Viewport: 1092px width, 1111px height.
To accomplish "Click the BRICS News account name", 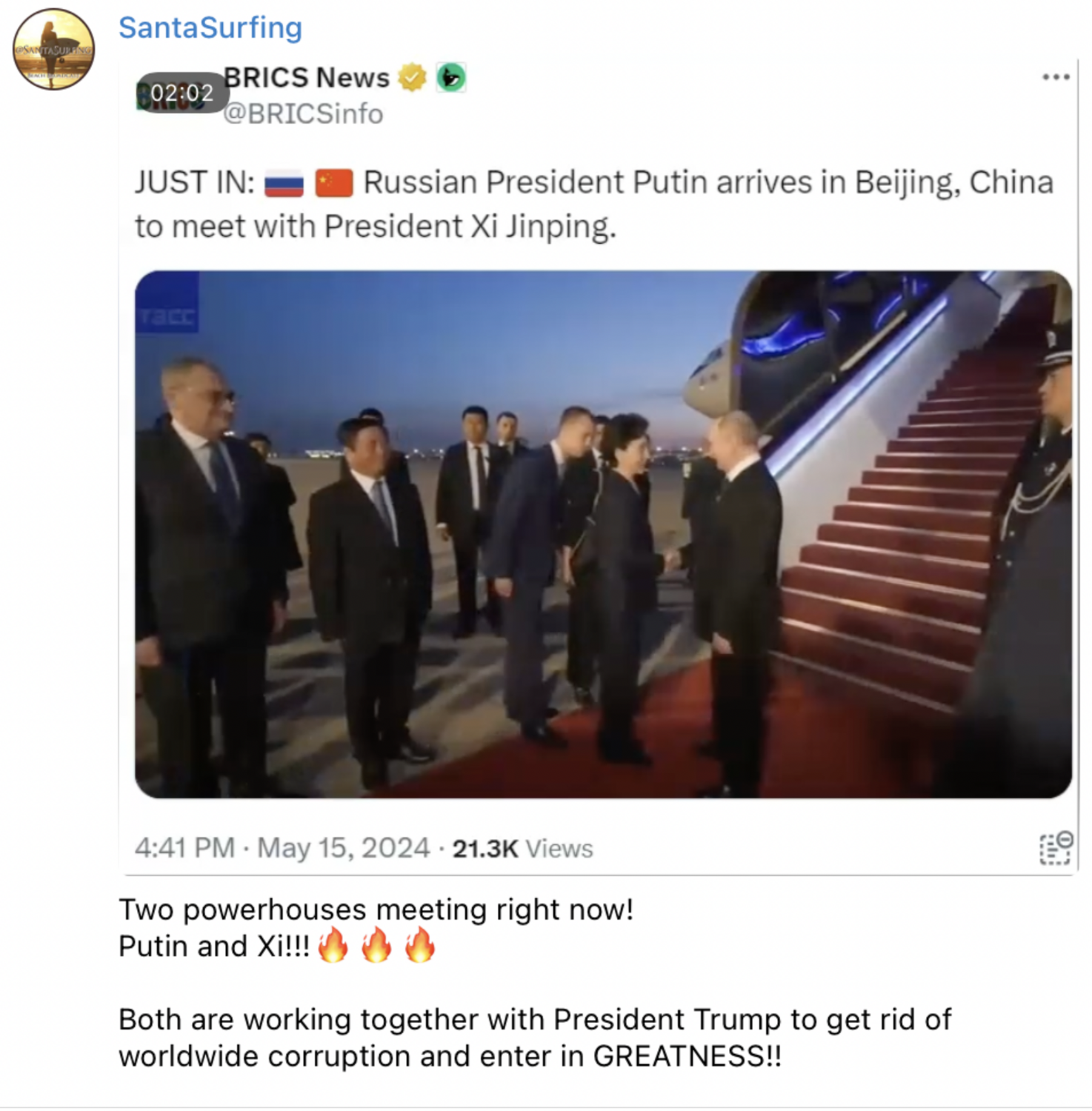I will point(306,77).
